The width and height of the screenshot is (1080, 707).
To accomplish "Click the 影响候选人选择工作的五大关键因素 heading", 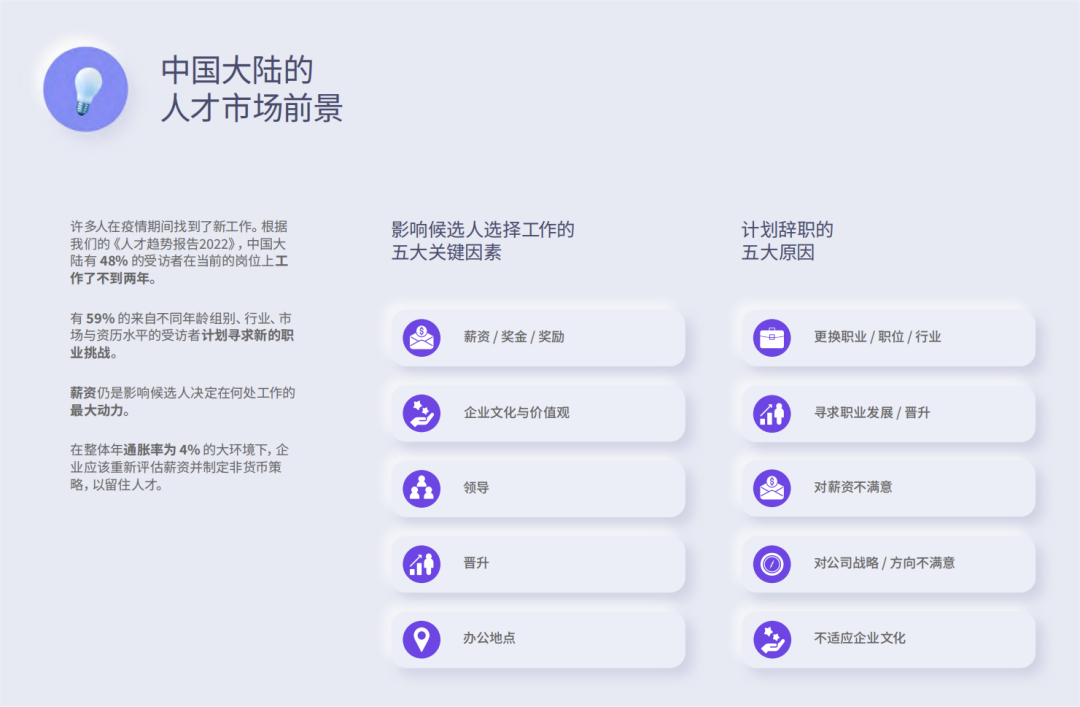I will tap(482, 239).
